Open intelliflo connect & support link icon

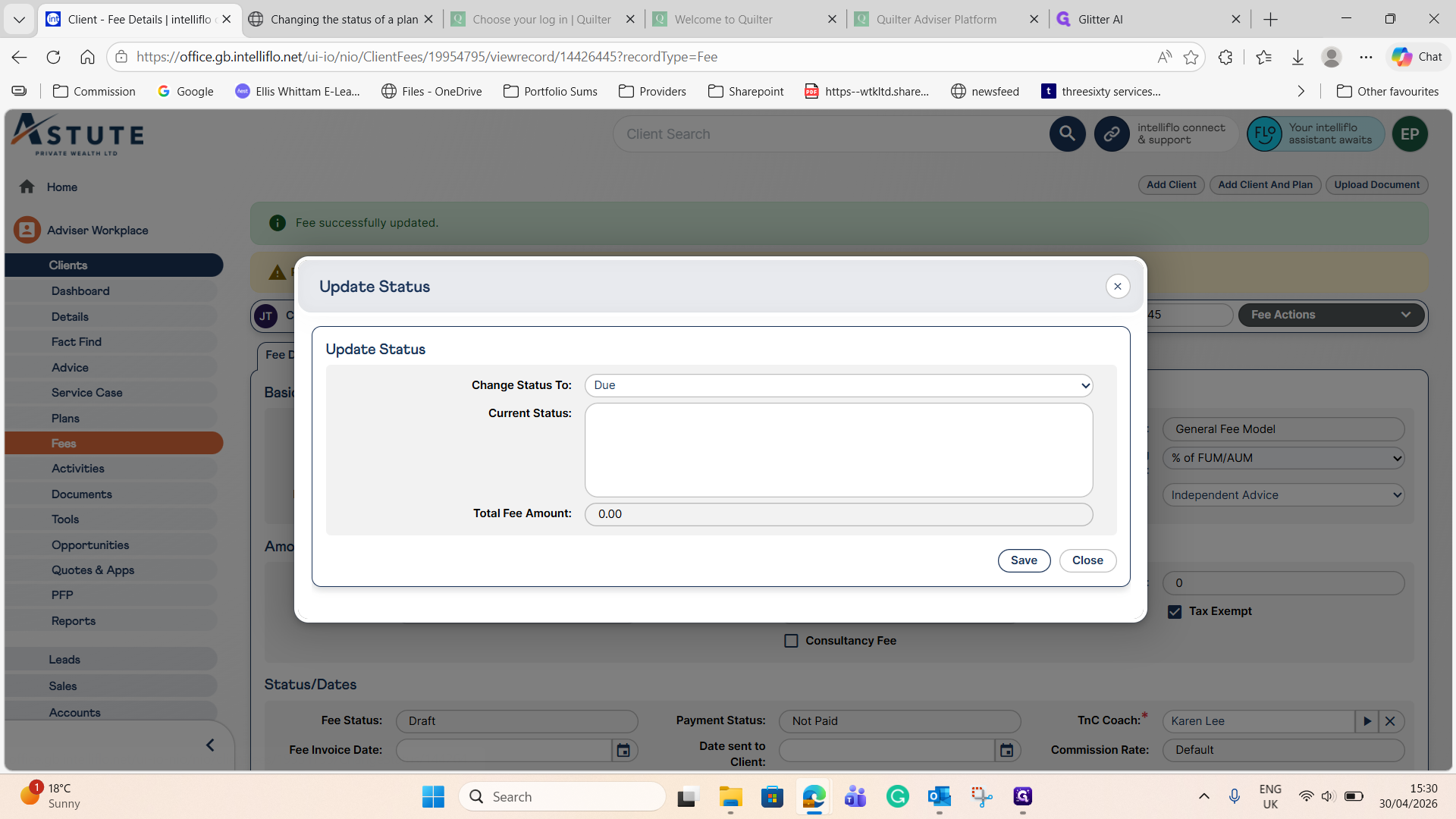click(x=1112, y=134)
